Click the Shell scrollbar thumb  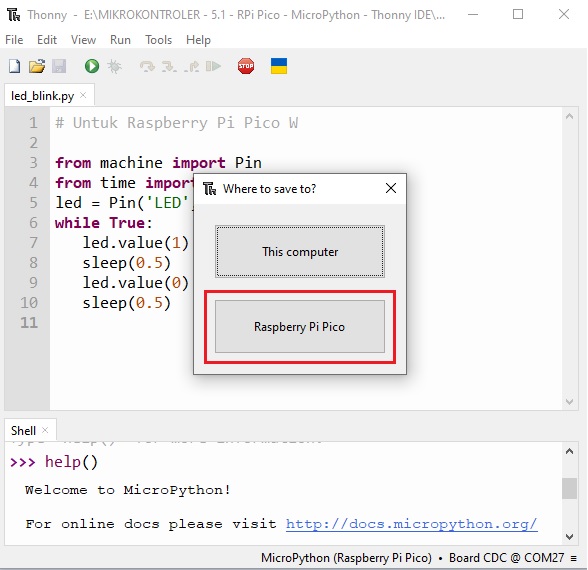tap(570, 488)
